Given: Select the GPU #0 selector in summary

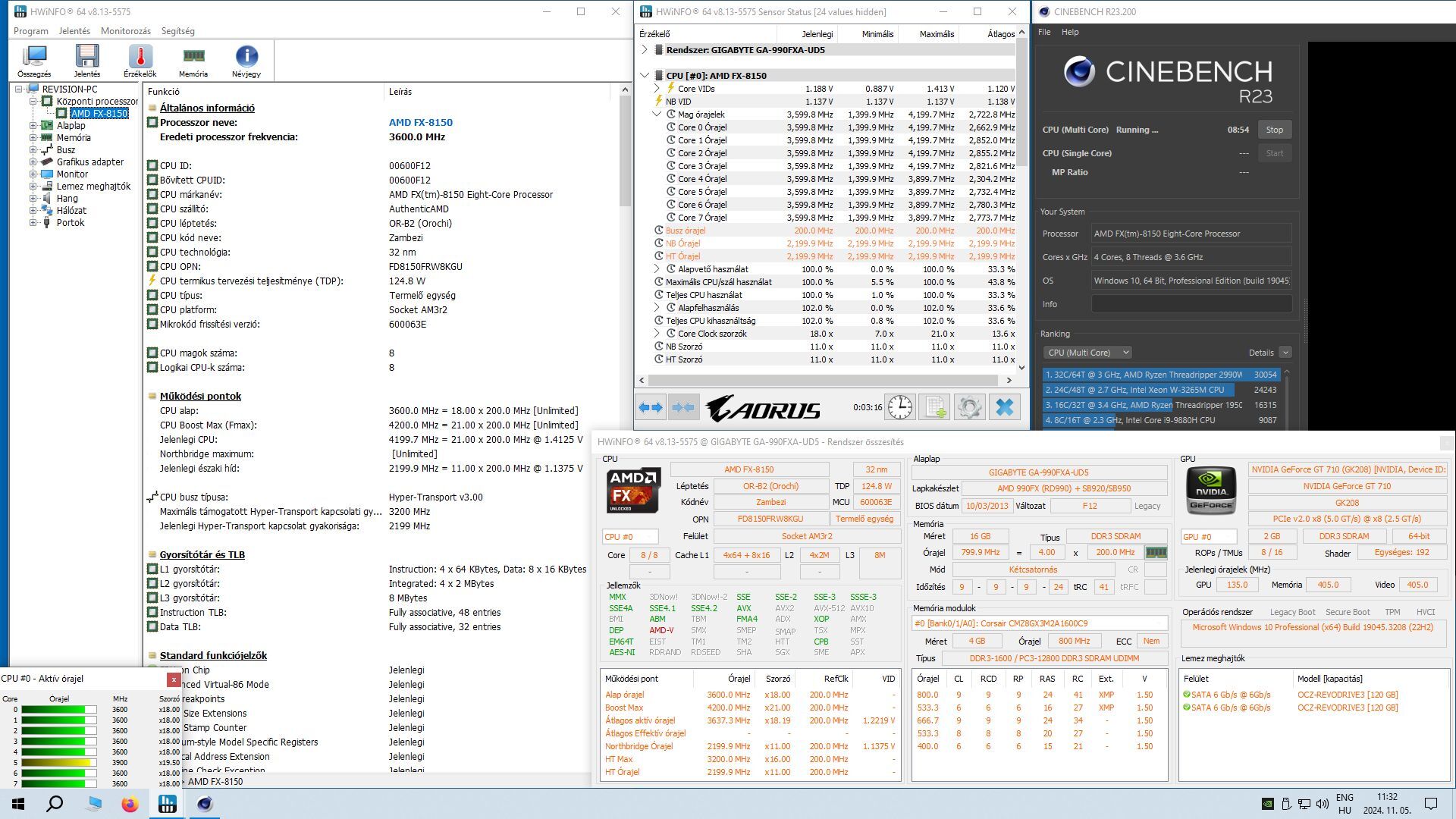Looking at the screenshot, I should [x=1209, y=537].
